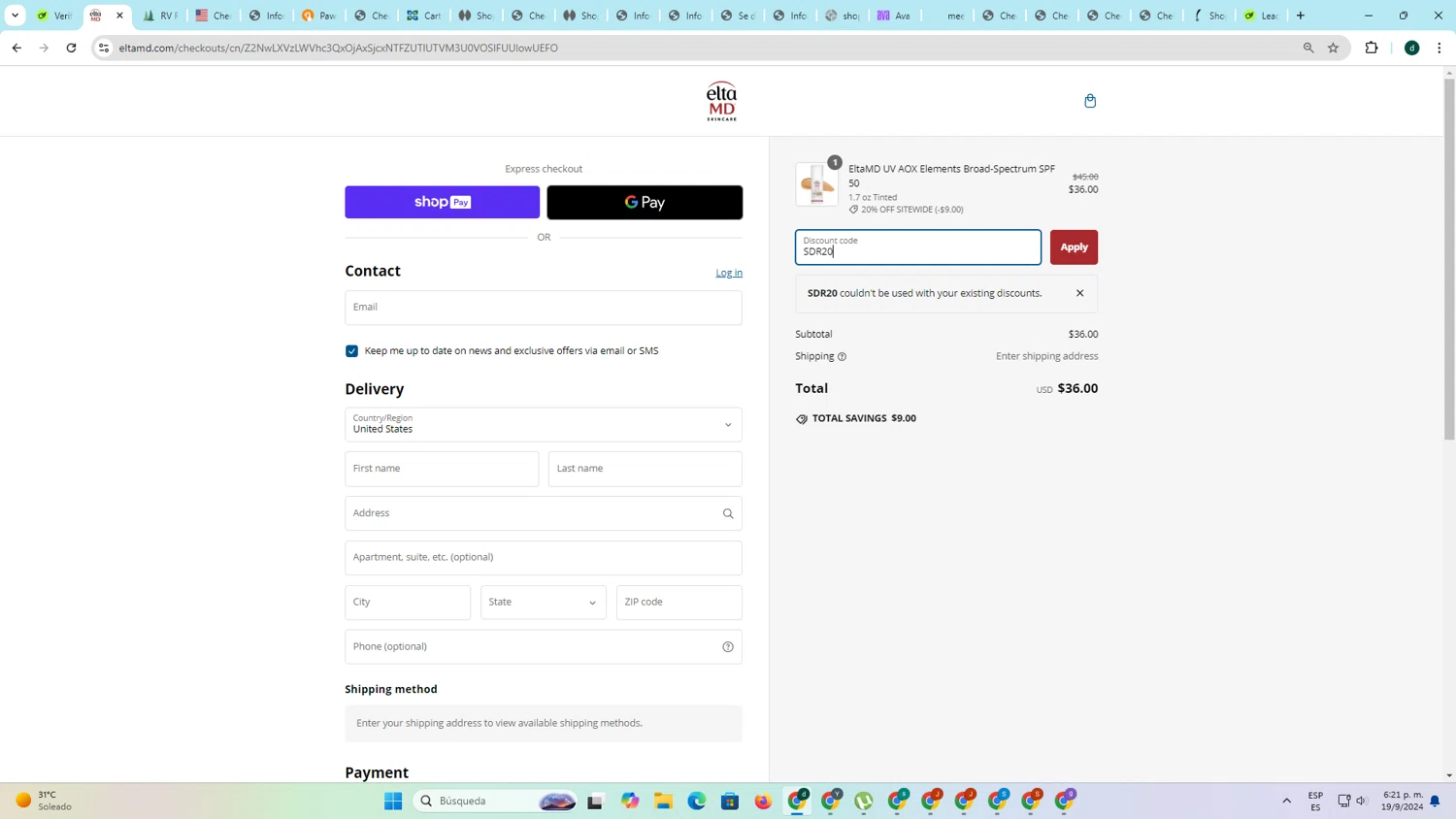Click the shipping info question icon

pyautogui.click(x=842, y=357)
